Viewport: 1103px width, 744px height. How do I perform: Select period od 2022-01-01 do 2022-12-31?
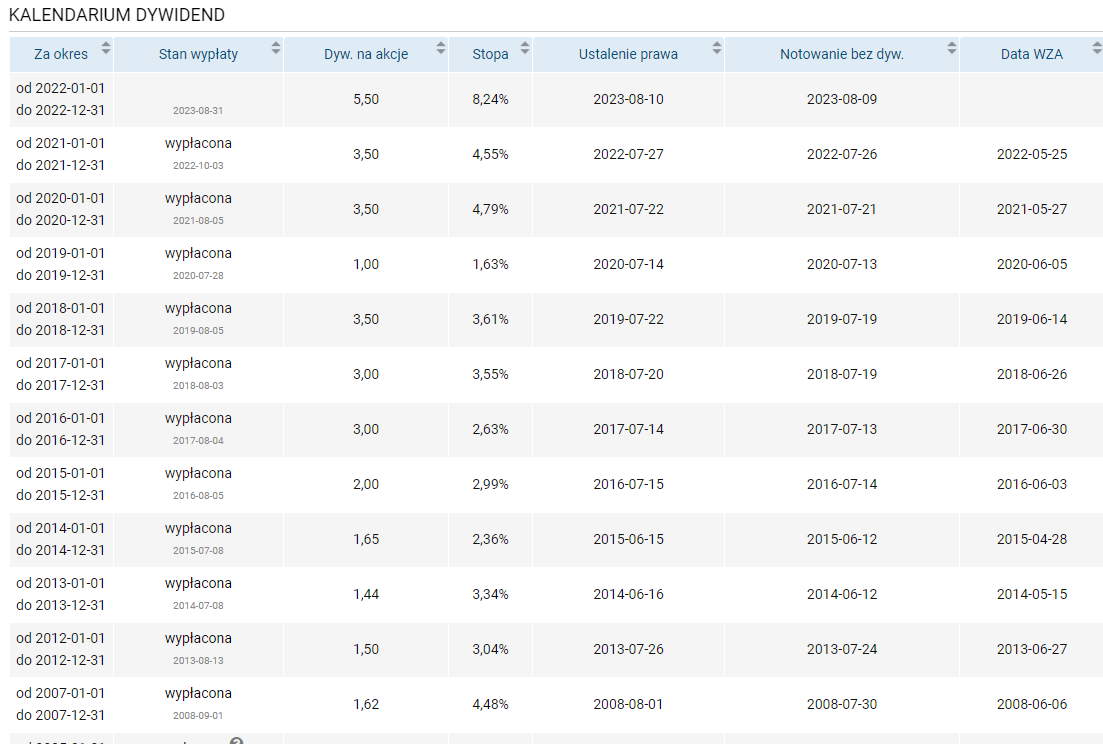[60, 99]
